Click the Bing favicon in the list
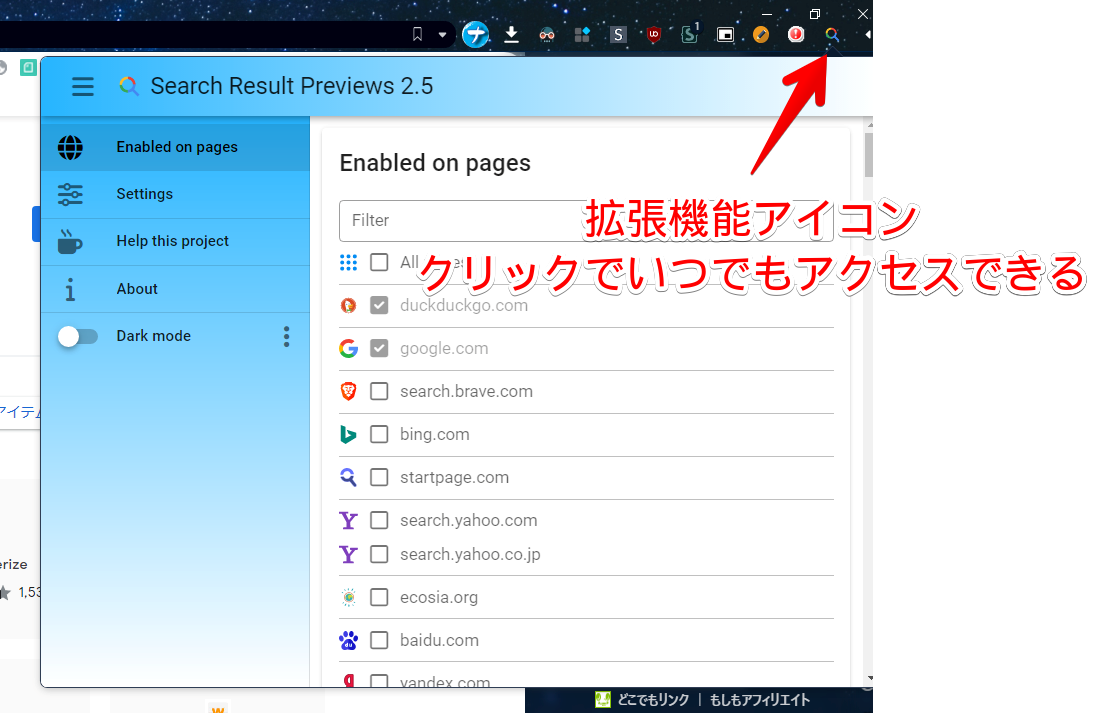This screenshot has width=1093, height=713. [349, 434]
